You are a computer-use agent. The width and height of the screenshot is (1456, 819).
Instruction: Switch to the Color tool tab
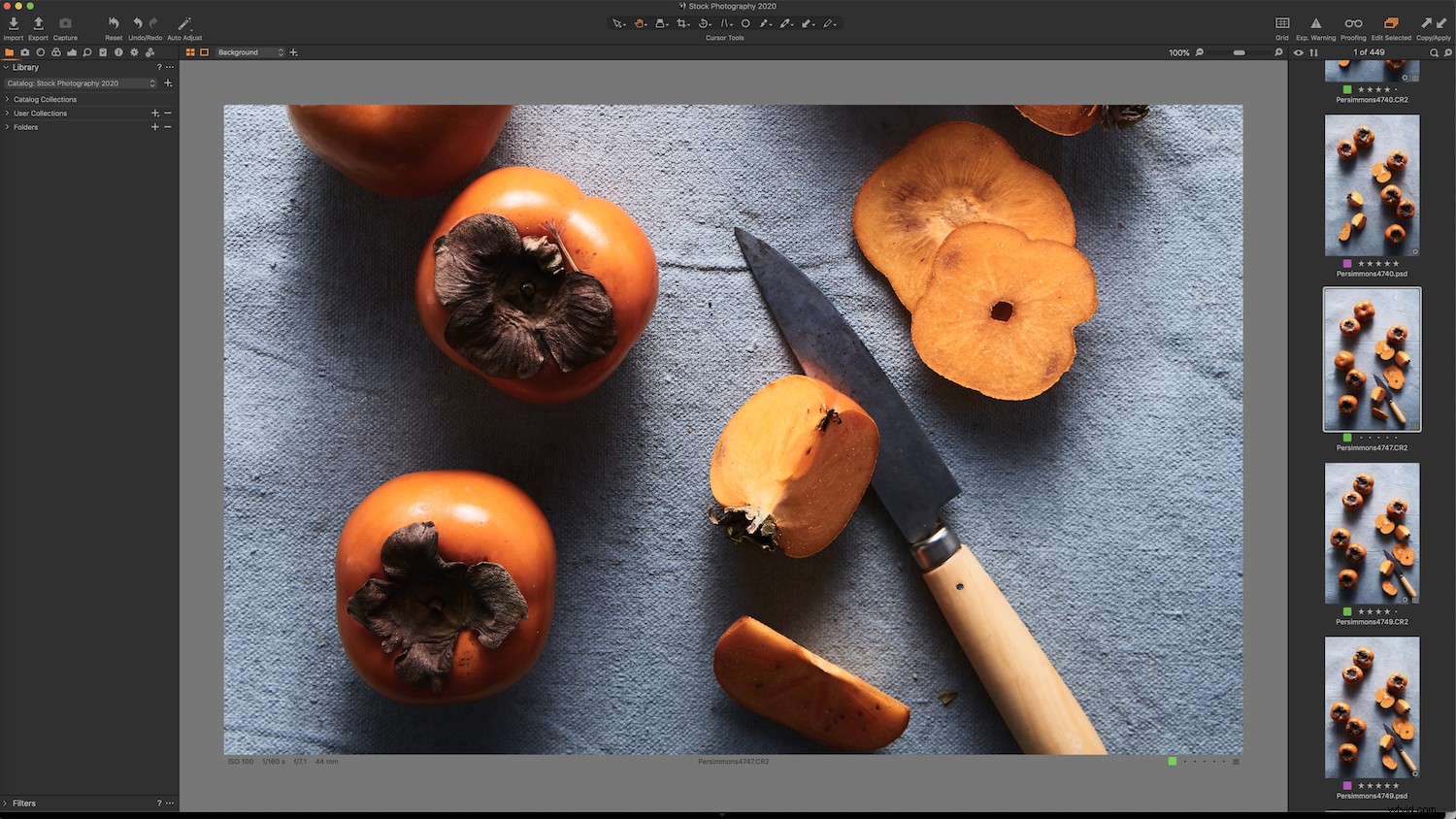[55, 52]
